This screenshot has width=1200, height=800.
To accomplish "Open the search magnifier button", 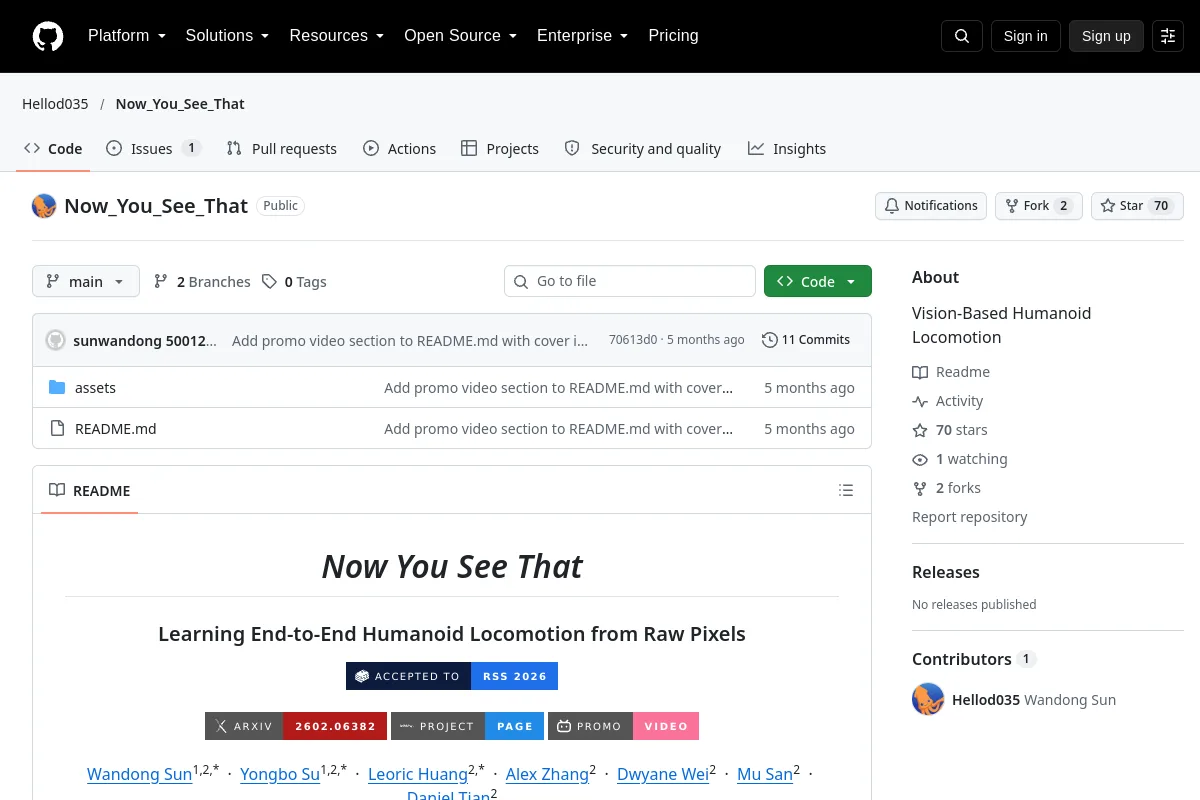I will point(962,36).
